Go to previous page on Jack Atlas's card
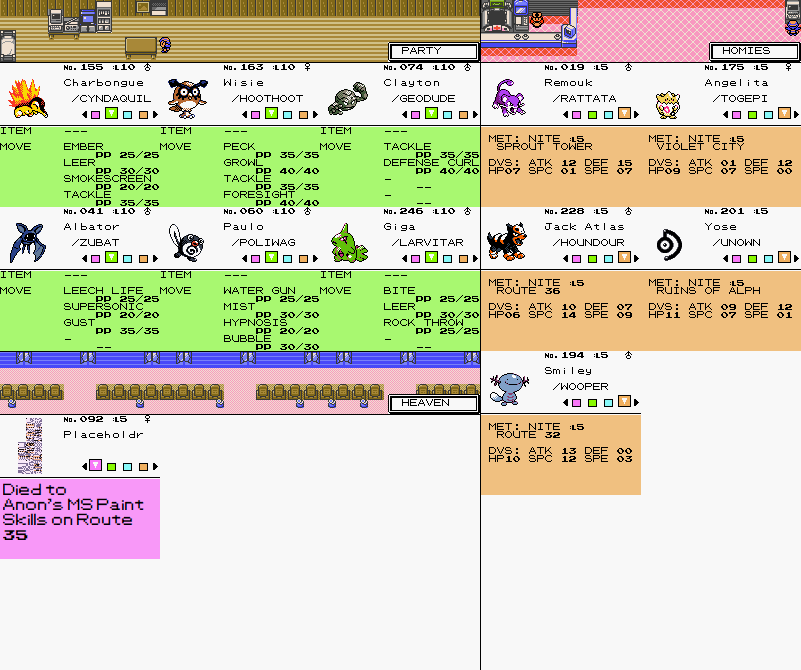Viewport: 801px width, 670px height. click(565, 259)
